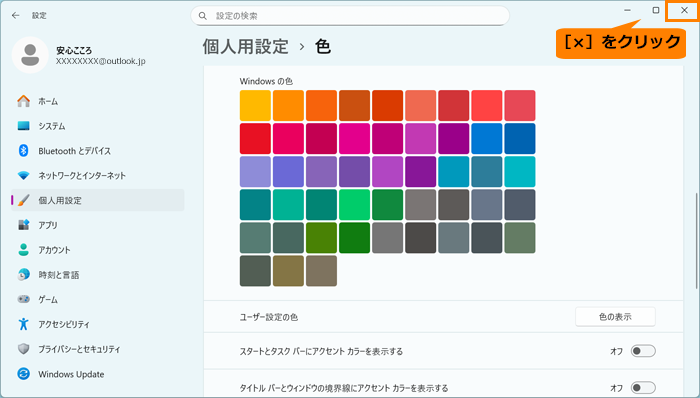
Task: Open アクセシビリティ settings
Action: 64,324
